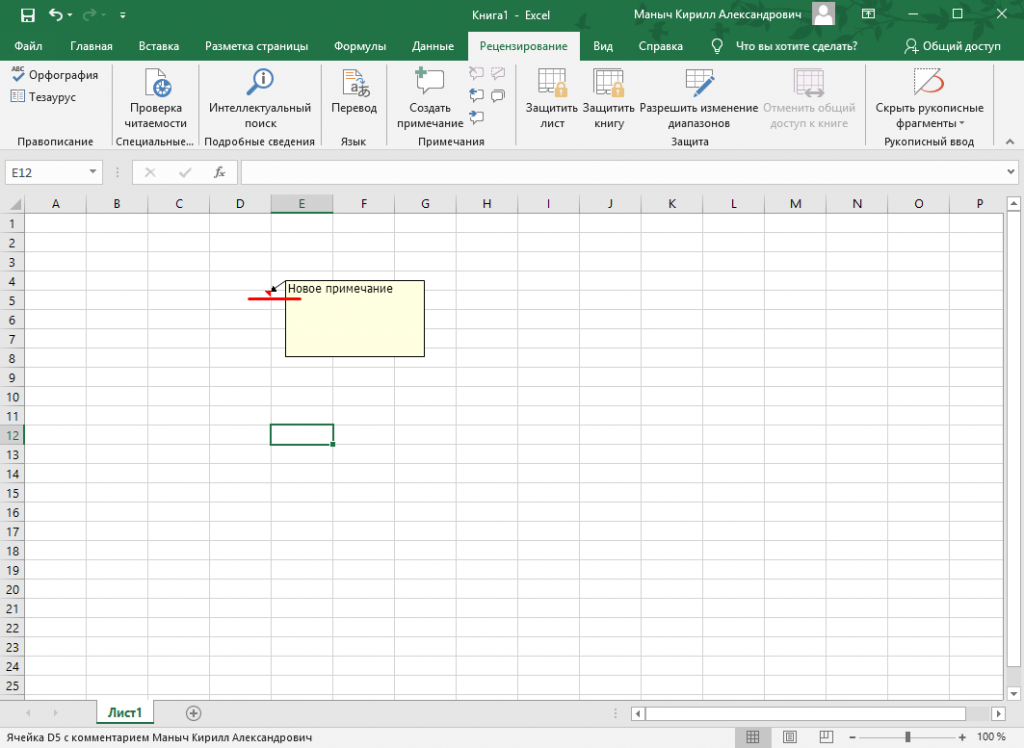The width and height of the screenshot is (1024, 748).
Task: Click the Перевод translate icon
Action: pos(354,85)
